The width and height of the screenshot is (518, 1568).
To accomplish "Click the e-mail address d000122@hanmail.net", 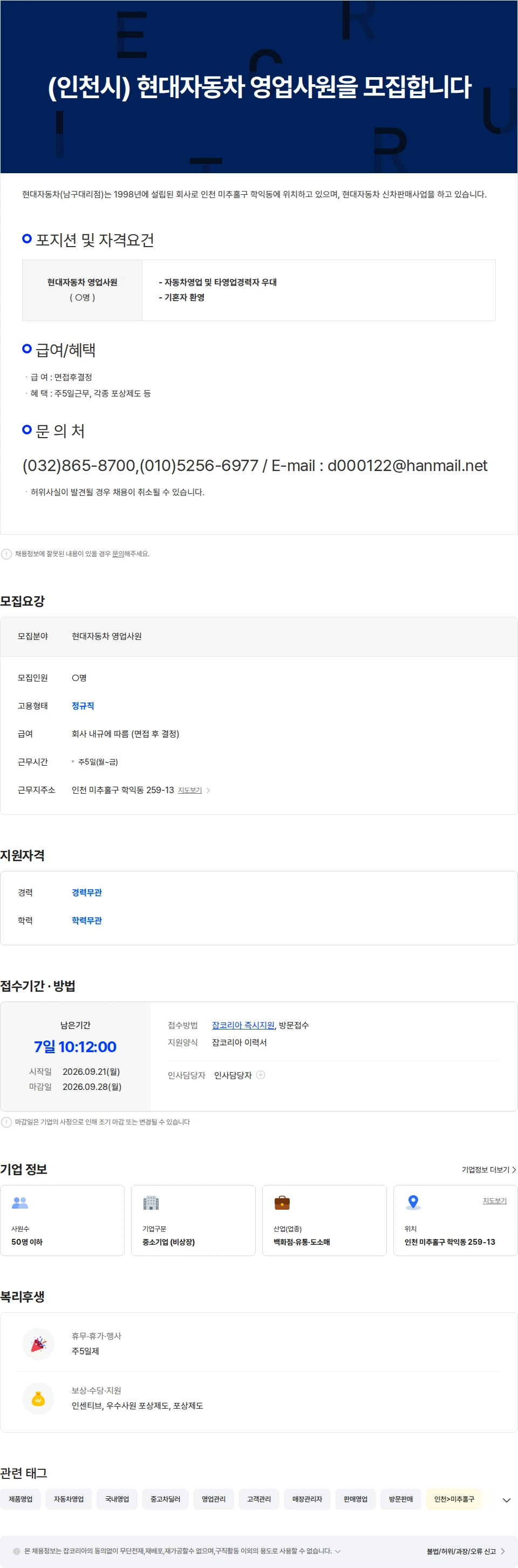I will (407, 466).
